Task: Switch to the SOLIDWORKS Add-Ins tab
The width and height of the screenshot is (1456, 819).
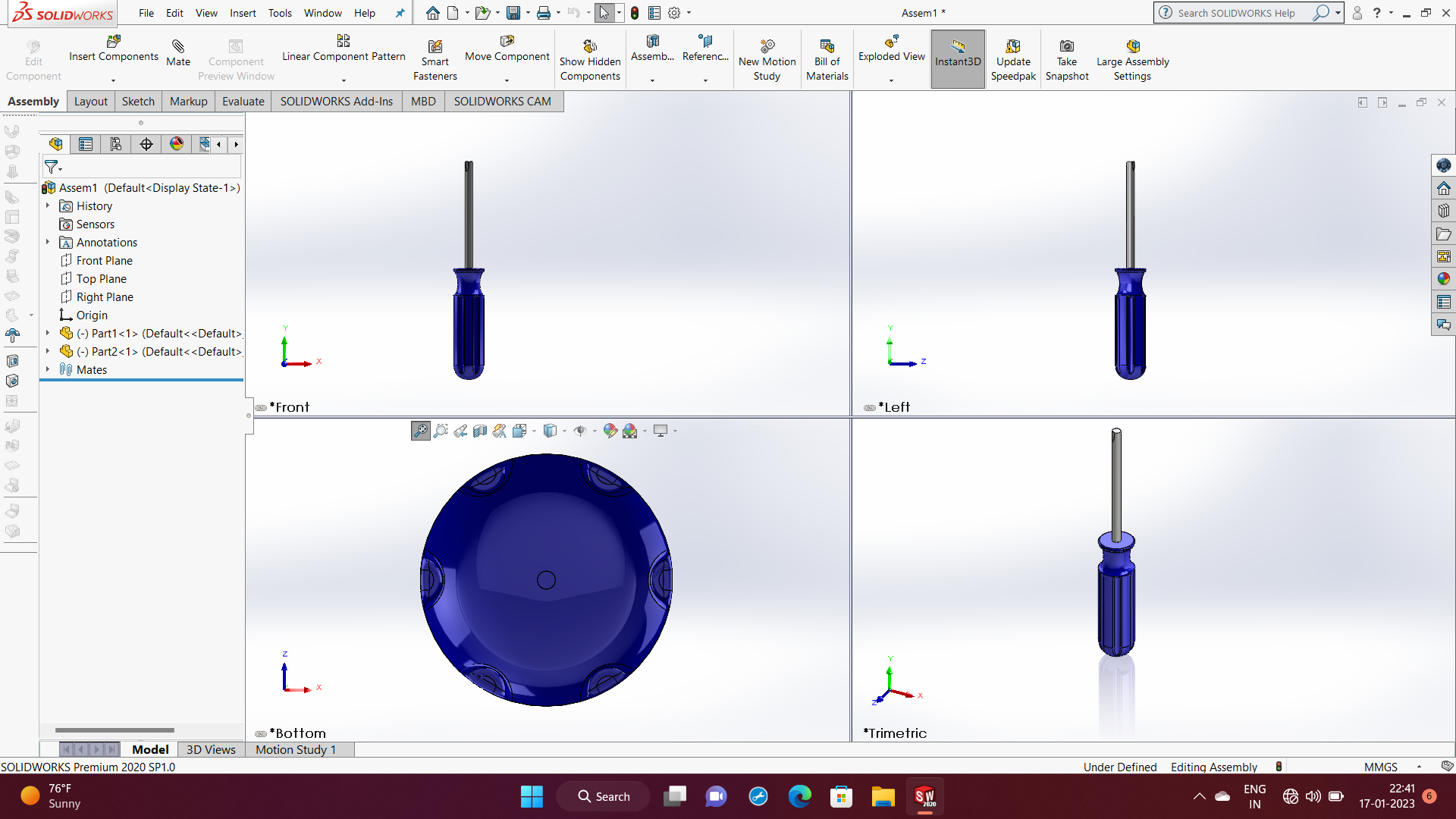Action: tap(337, 102)
